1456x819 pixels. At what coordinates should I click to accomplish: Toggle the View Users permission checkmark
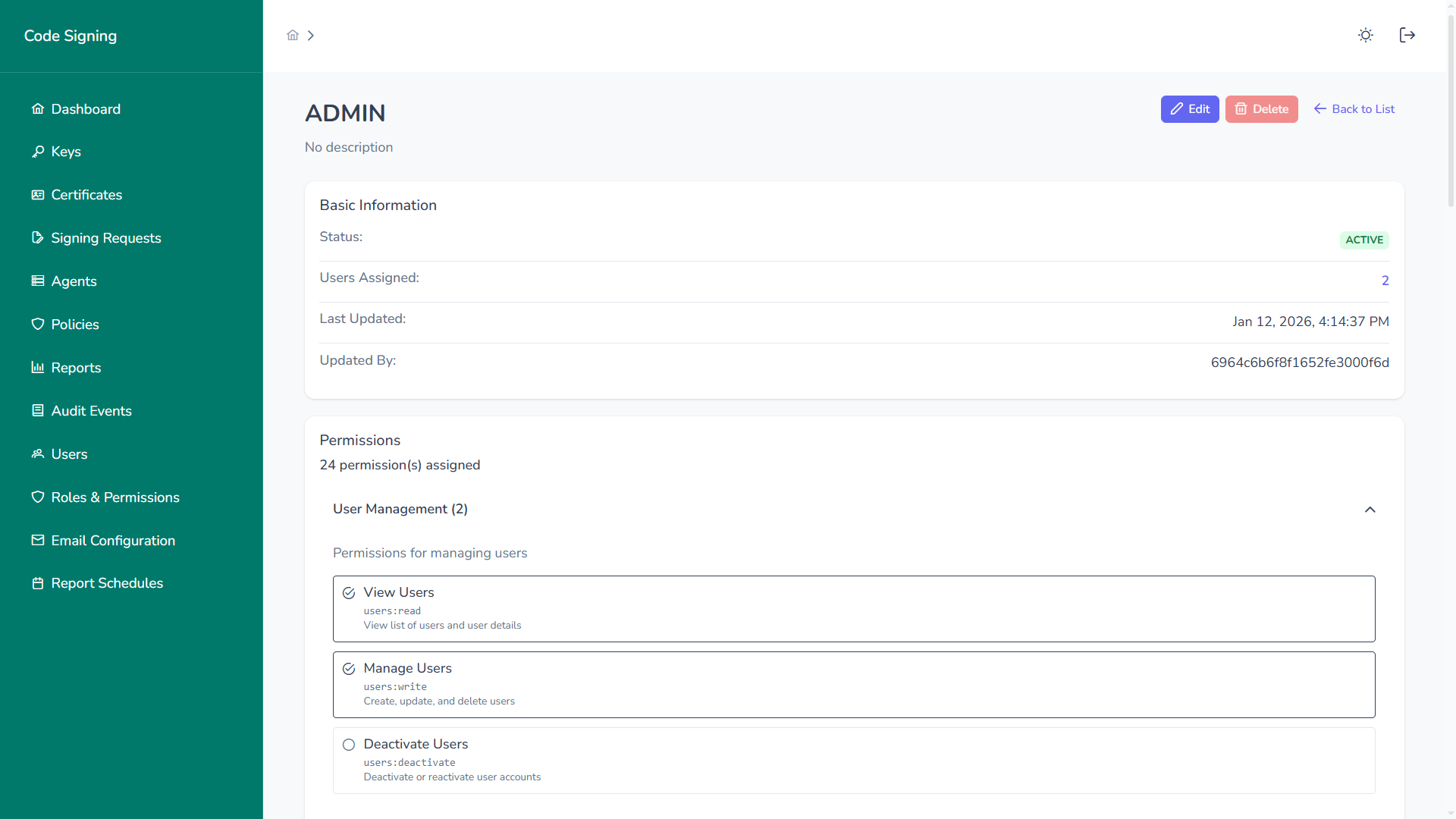point(349,593)
